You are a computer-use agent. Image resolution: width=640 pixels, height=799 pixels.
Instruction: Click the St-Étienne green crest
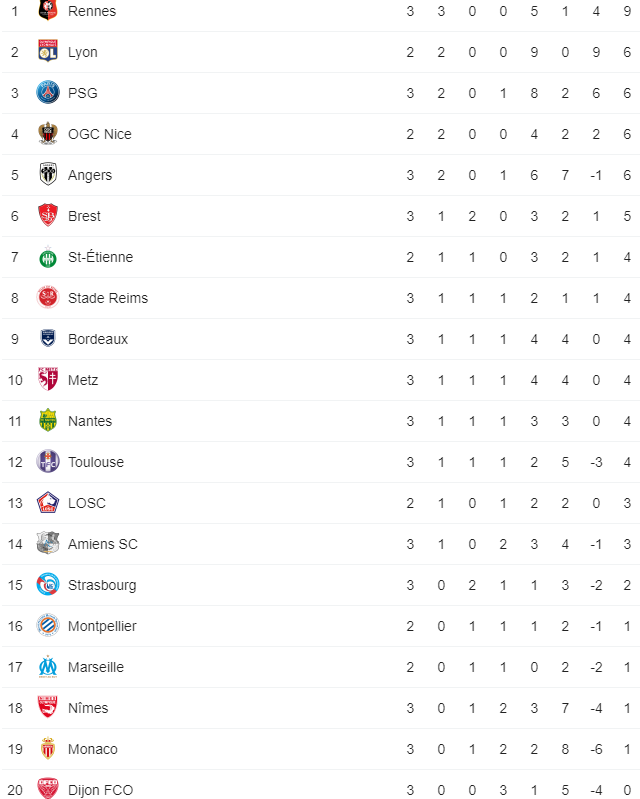tap(48, 257)
